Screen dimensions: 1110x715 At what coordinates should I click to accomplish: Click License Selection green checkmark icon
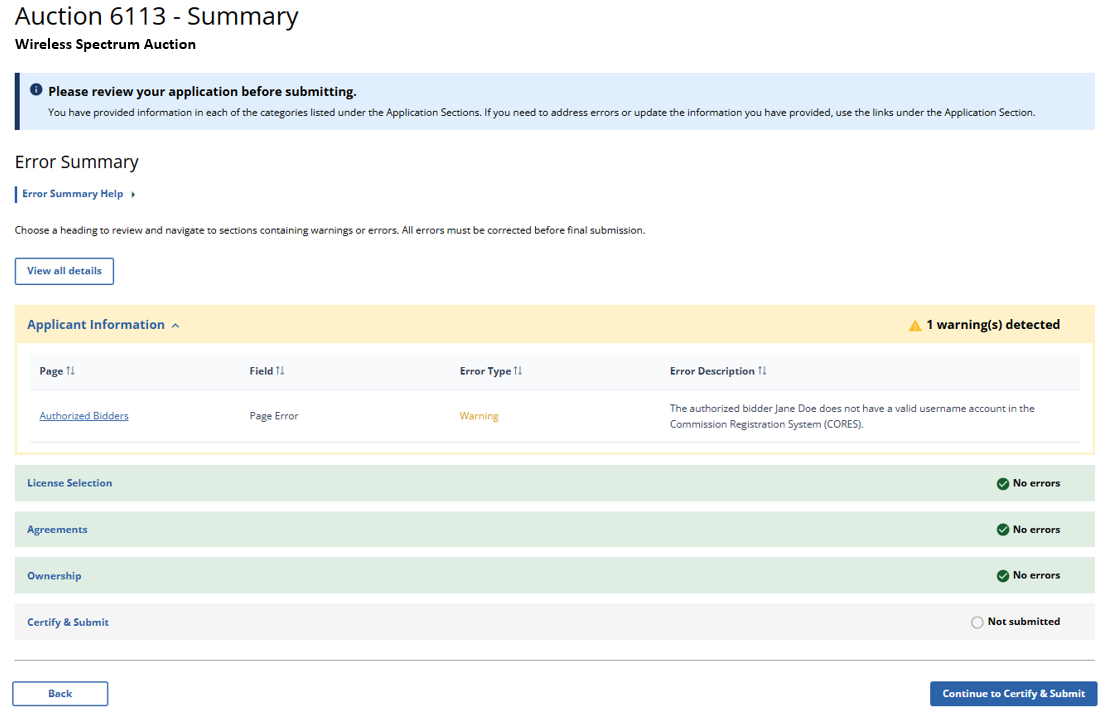pos(1002,484)
